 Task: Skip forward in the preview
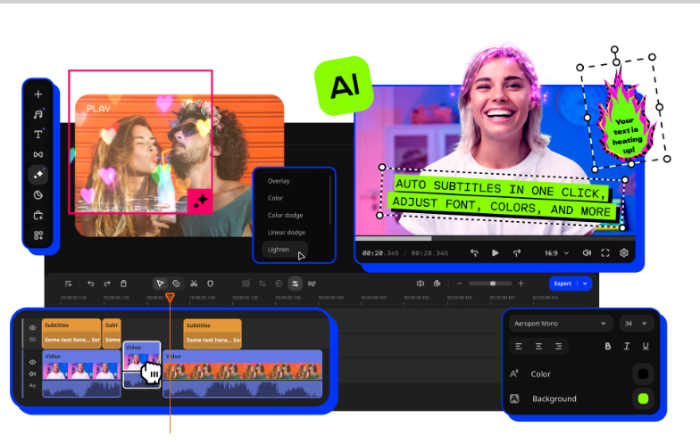point(517,253)
